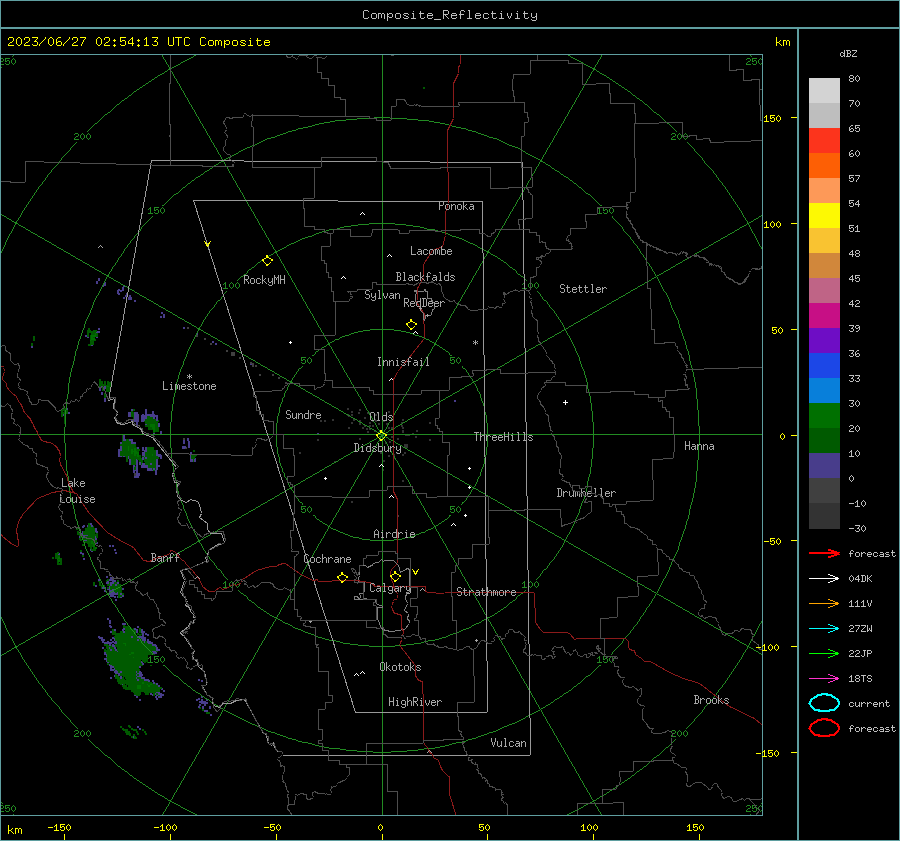Click the red forecast oval icon

click(x=824, y=728)
